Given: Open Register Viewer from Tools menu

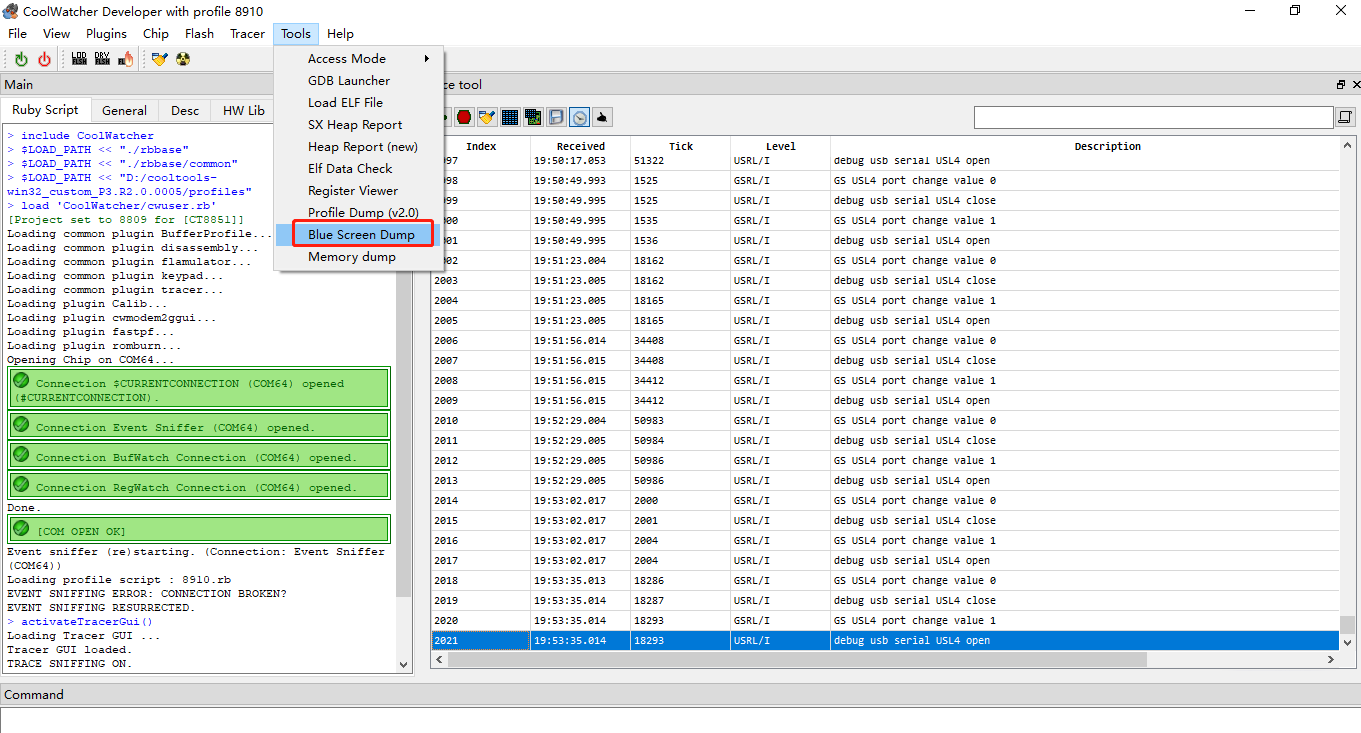Looking at the screenshot, I should (360, 190).
